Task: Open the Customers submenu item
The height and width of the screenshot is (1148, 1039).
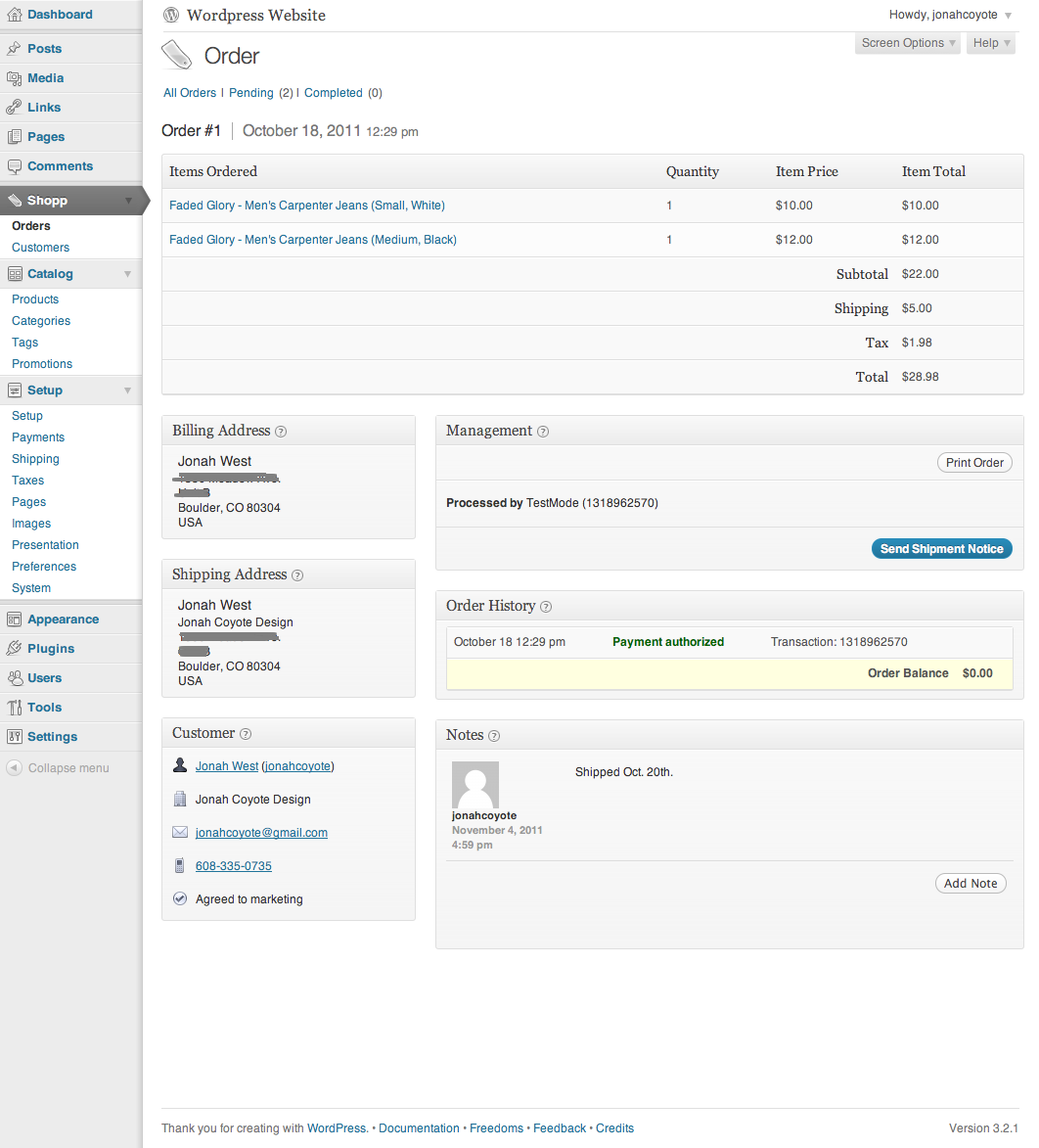Action: click(x=40, y=248)
